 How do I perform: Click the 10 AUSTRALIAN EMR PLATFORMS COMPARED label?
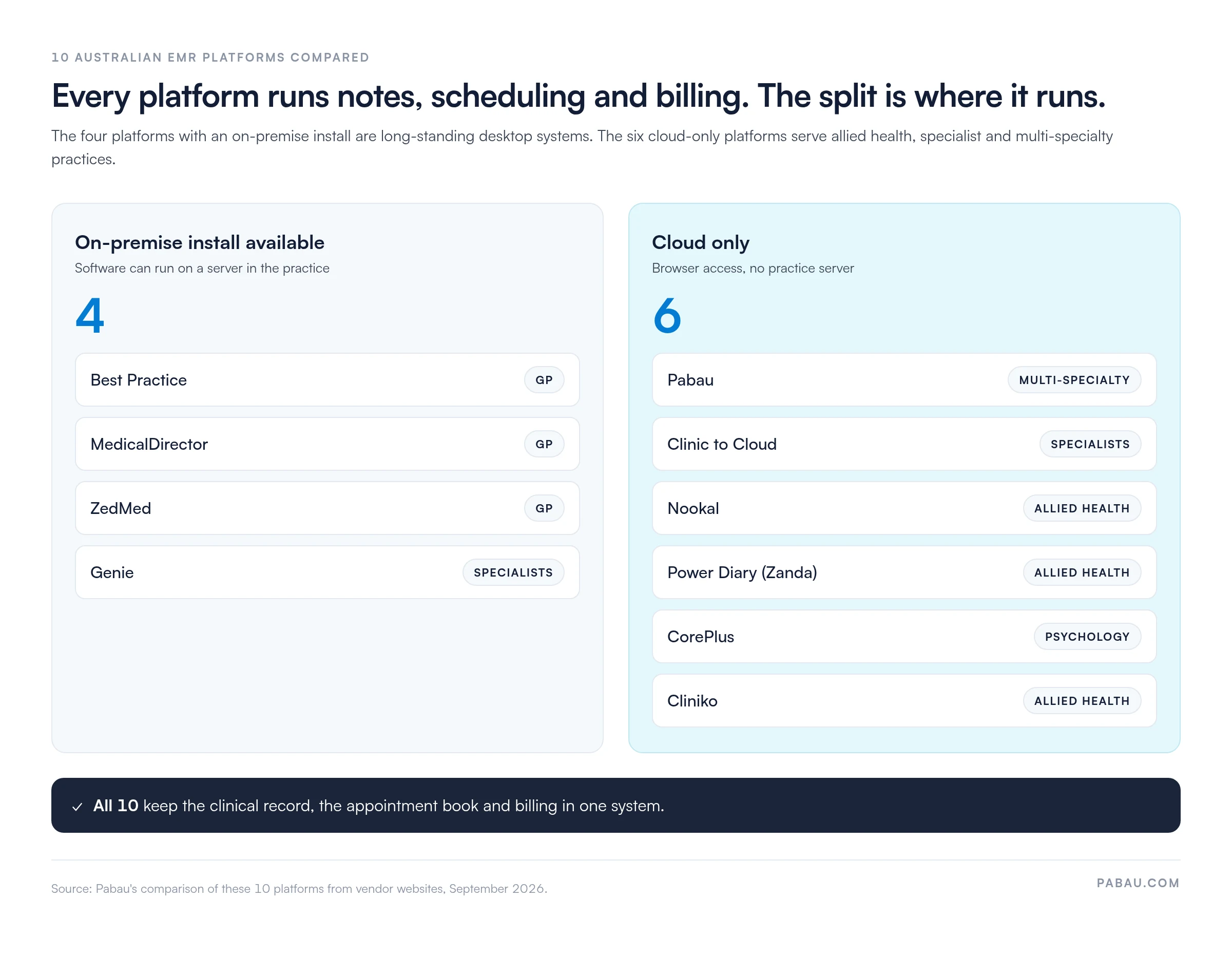[210, 58]
